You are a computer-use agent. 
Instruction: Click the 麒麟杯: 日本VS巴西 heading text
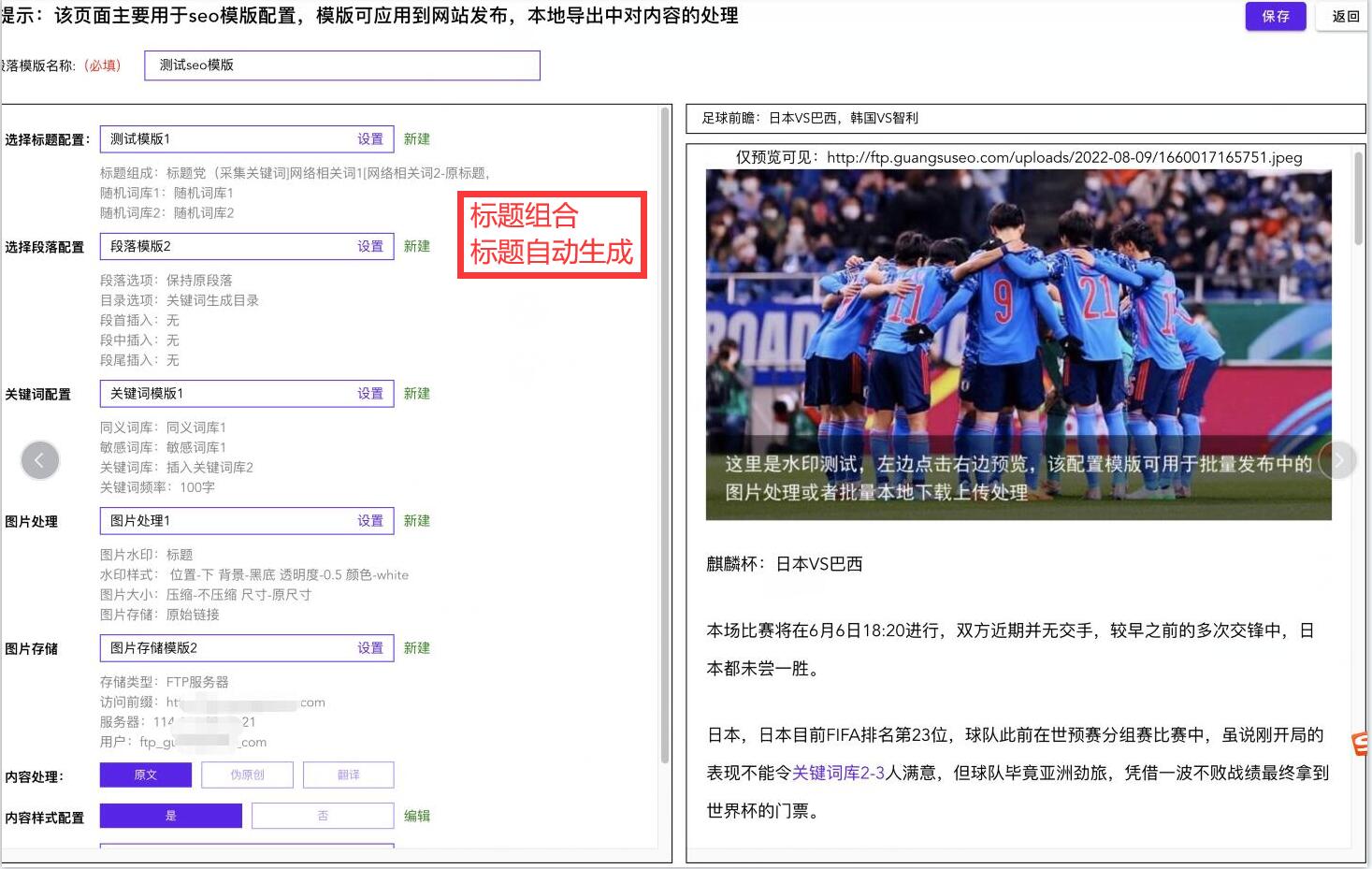coord(785,564)
